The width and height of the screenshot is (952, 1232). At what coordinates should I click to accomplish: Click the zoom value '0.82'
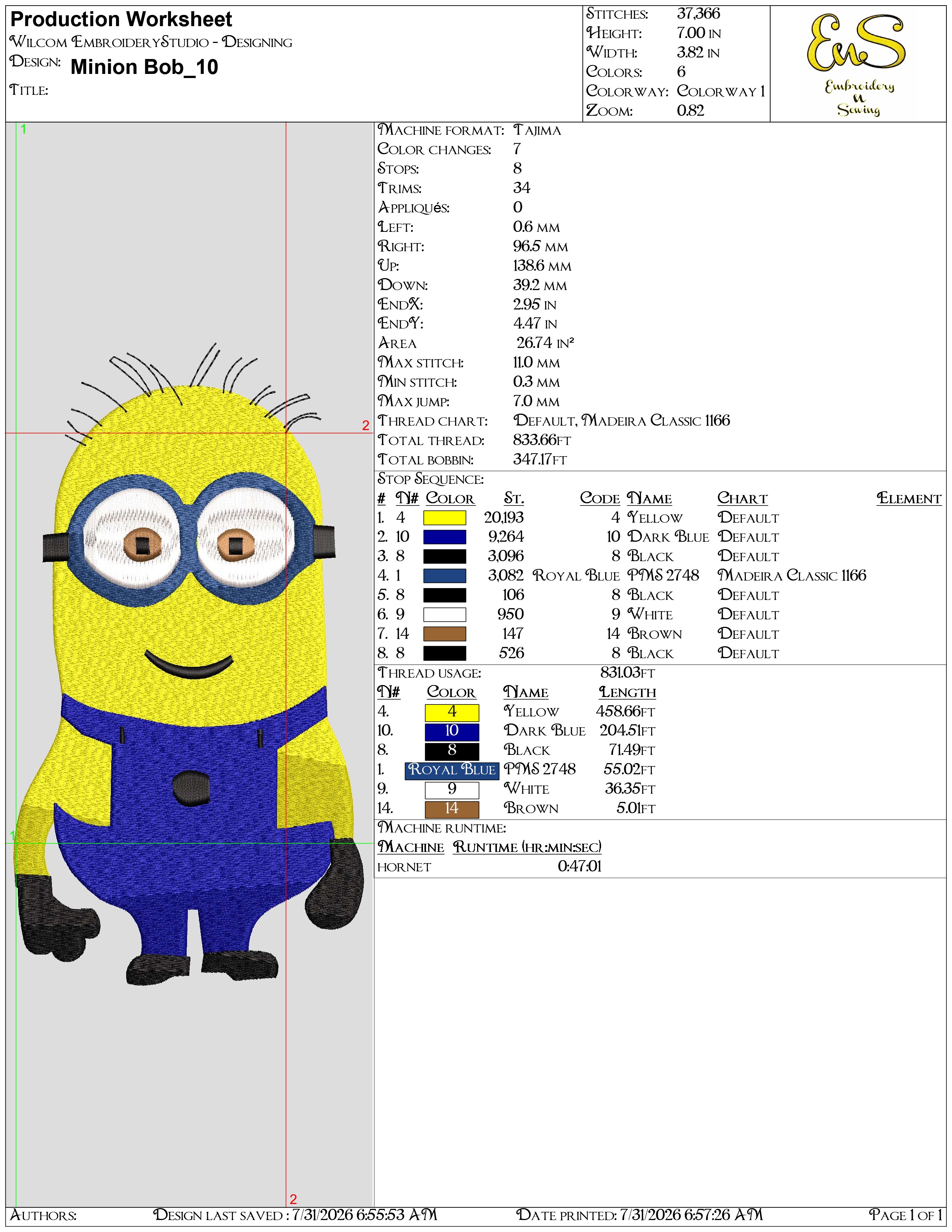[690, 111]
